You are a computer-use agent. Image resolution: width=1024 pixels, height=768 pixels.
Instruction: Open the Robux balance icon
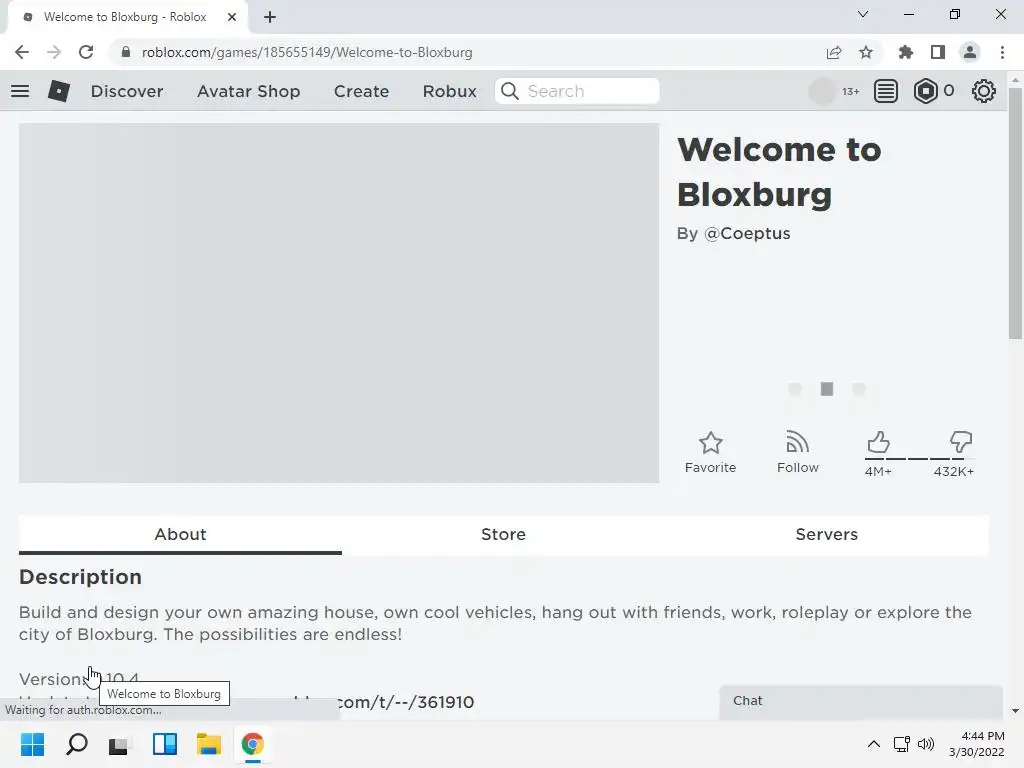[925, 91]
